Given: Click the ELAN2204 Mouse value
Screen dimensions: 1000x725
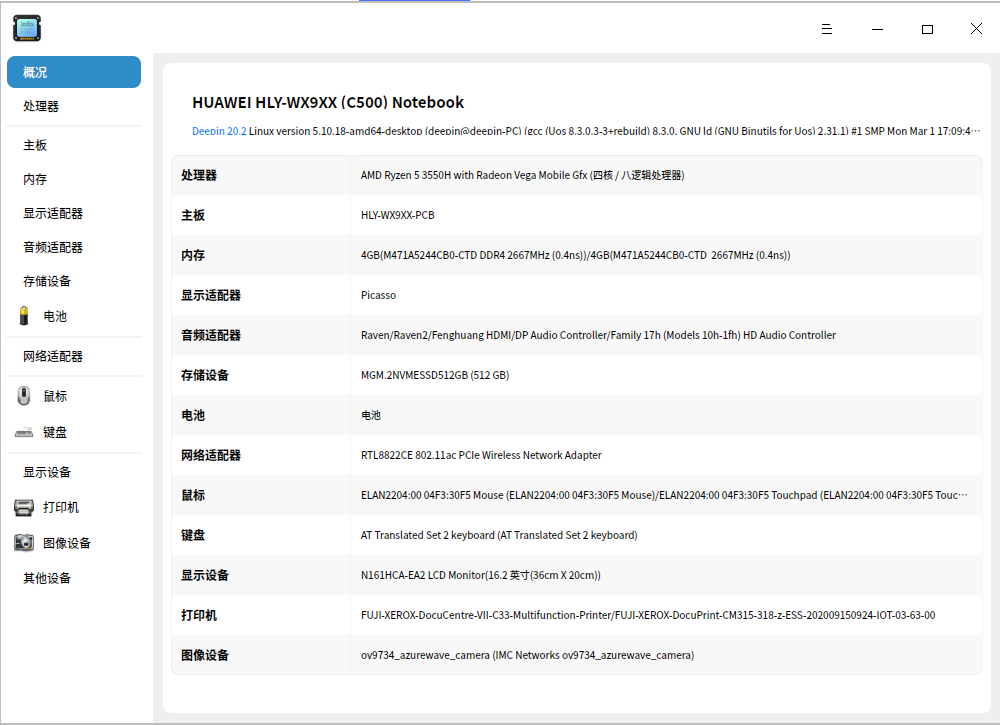Looking at the screenshot, I should coord(664,495).
